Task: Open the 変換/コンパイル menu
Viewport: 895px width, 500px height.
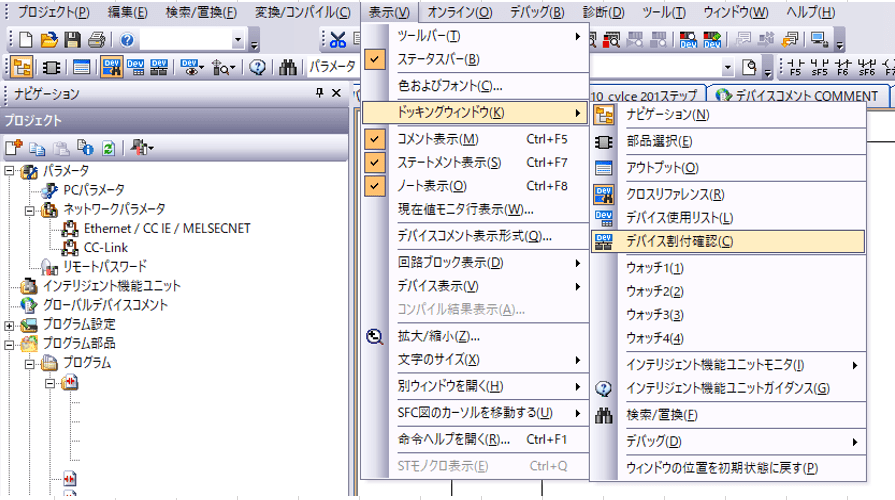Action: [303, 12]
